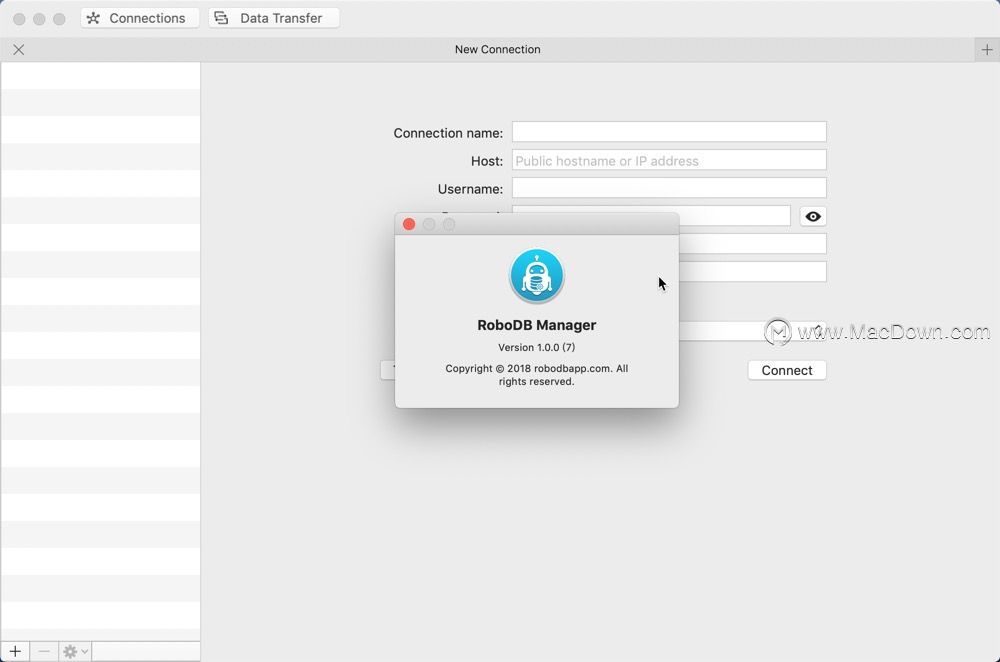
Task: Focus the Connection name field
Action: [669, 132]
